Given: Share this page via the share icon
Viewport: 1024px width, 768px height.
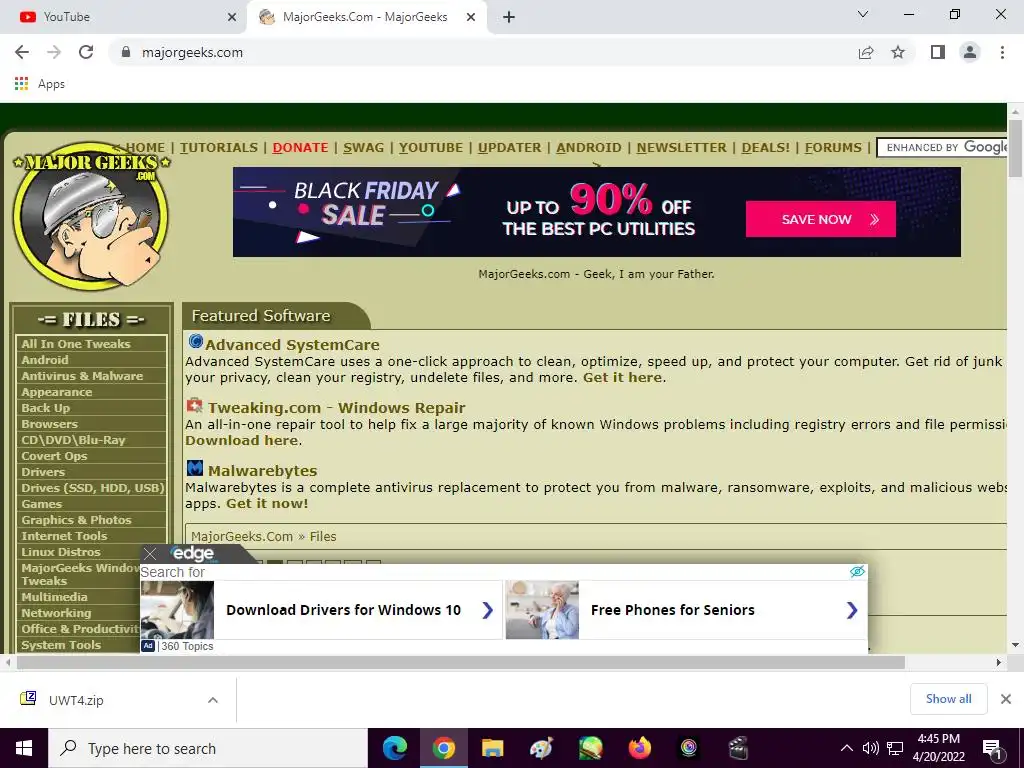Looking at the screenshot, I should [866, 52].
